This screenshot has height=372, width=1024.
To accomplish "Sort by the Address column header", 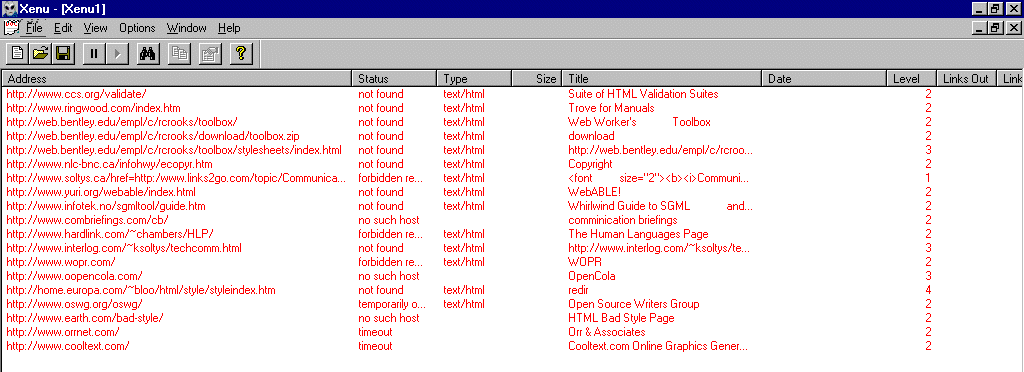I will 177,79.
